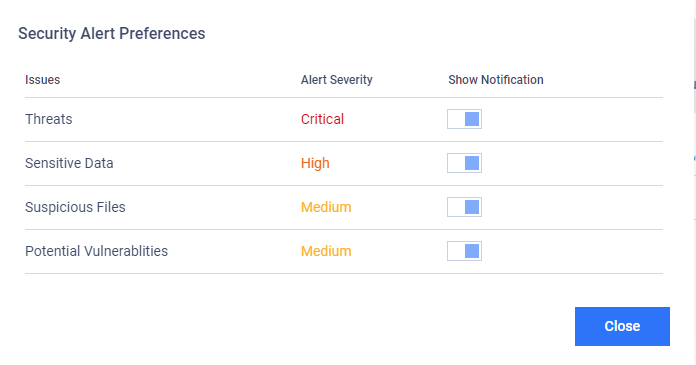696x365 pixels.
Task: Click white off-side of Sensitive Data switch
Action: click(x=456, y=163)
